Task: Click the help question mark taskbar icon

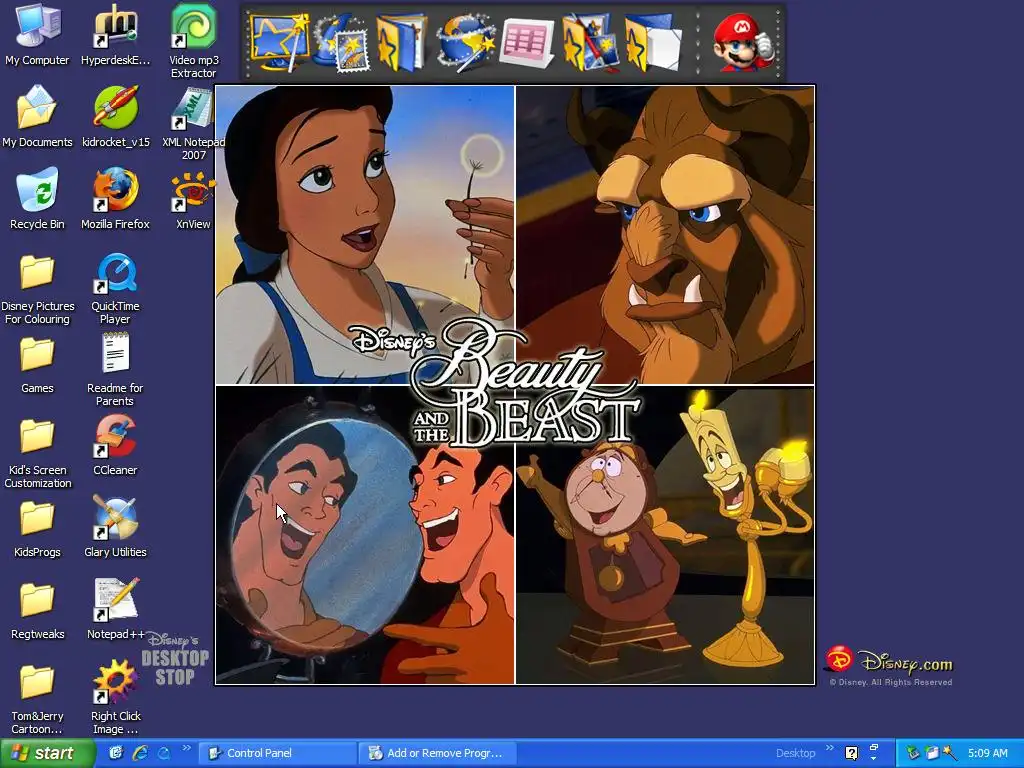Action: 851,753
